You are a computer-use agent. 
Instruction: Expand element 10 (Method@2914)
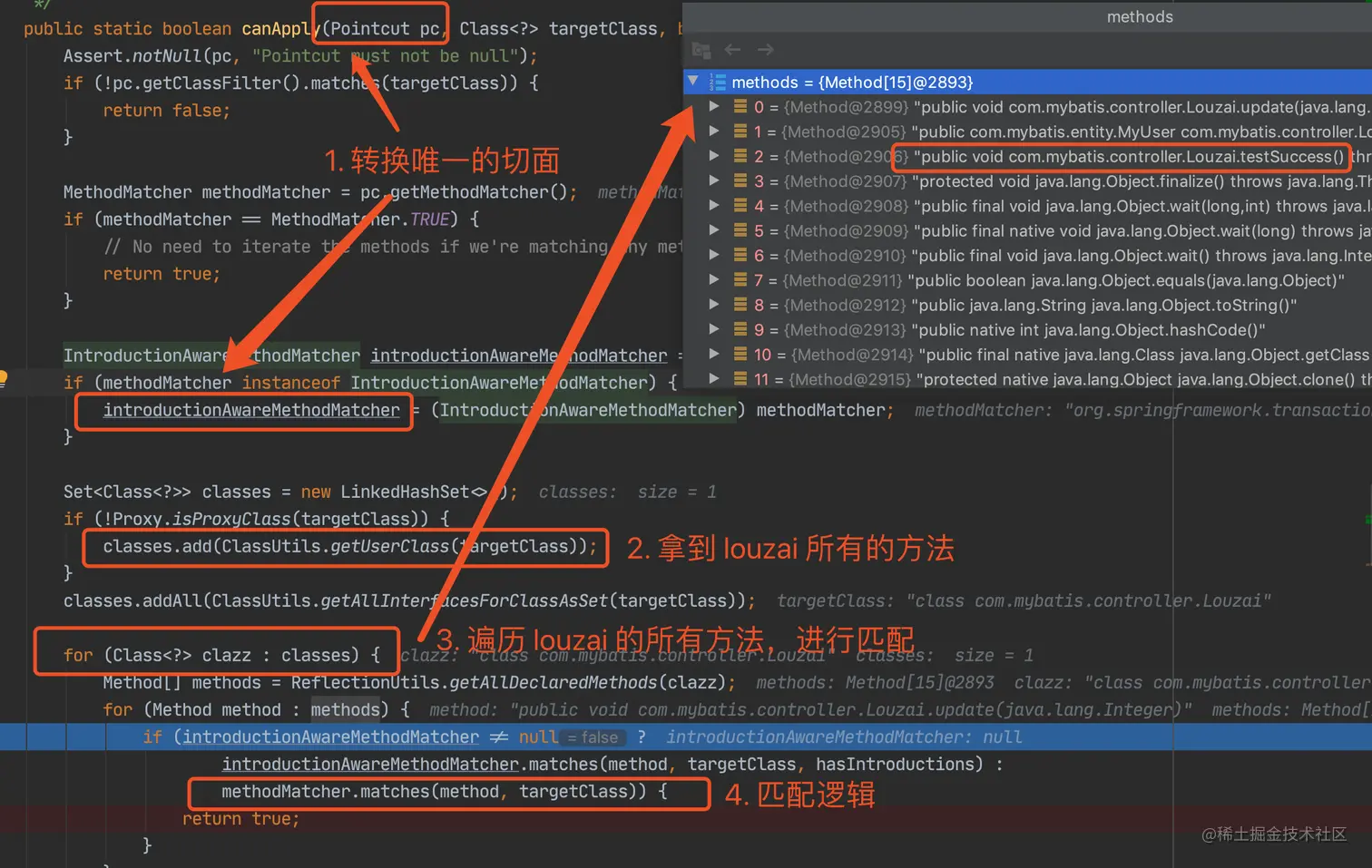click(x=715, y=354)
